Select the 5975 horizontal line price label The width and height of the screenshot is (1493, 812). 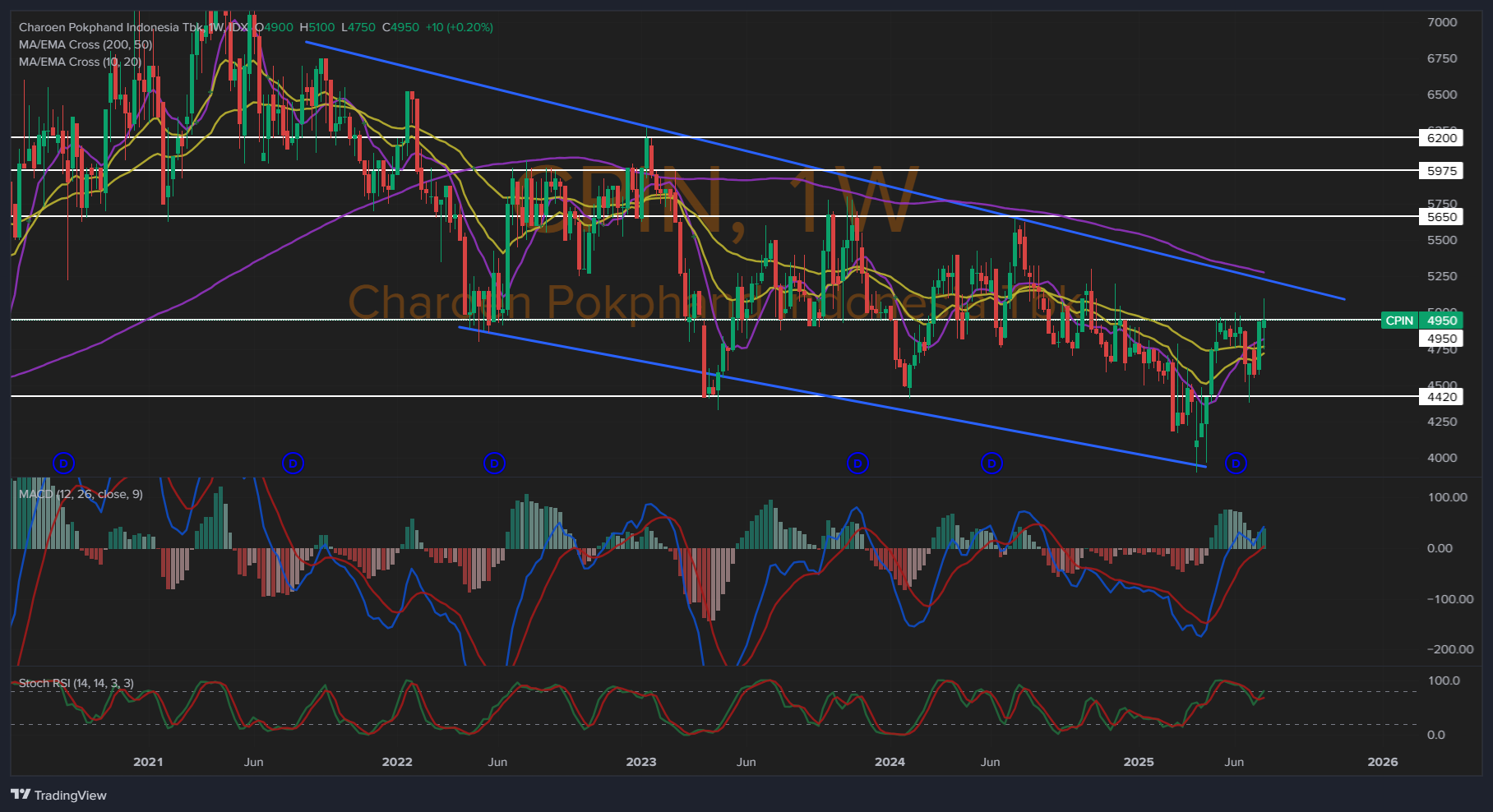point(1441,171)
